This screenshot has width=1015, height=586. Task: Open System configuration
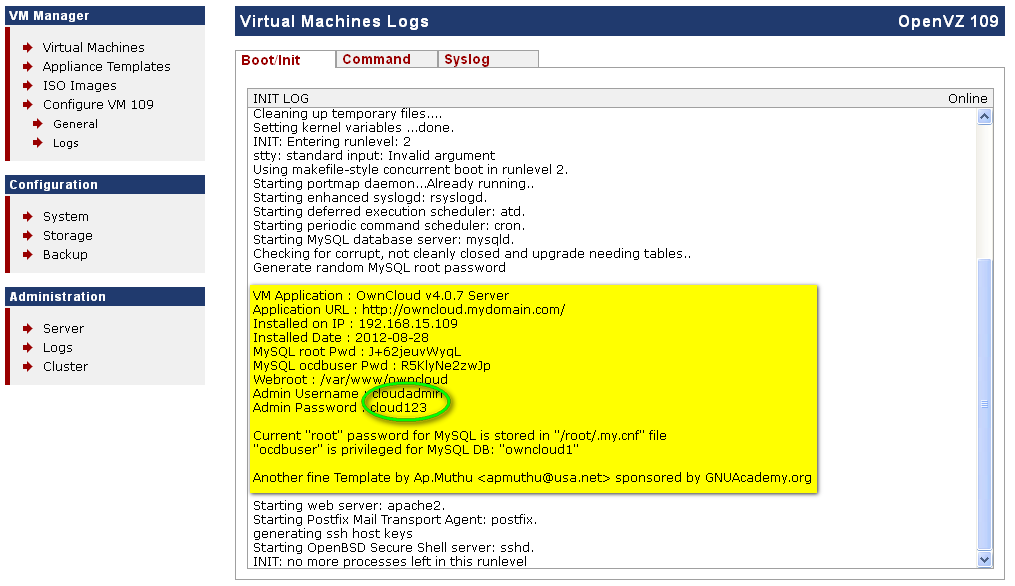(x=65, y=217)
